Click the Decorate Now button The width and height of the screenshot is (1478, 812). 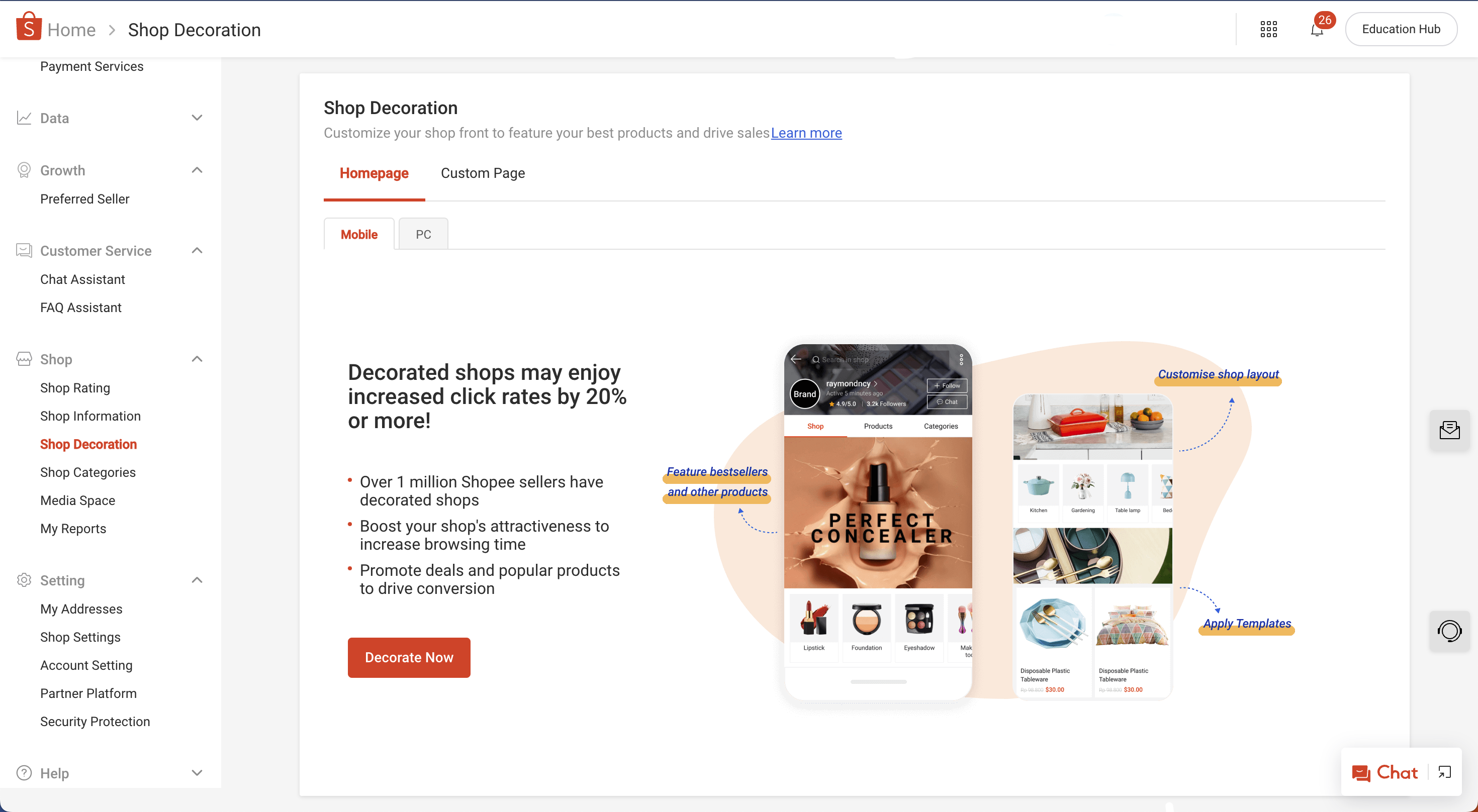pyautogui.click(x=409, y=658)
